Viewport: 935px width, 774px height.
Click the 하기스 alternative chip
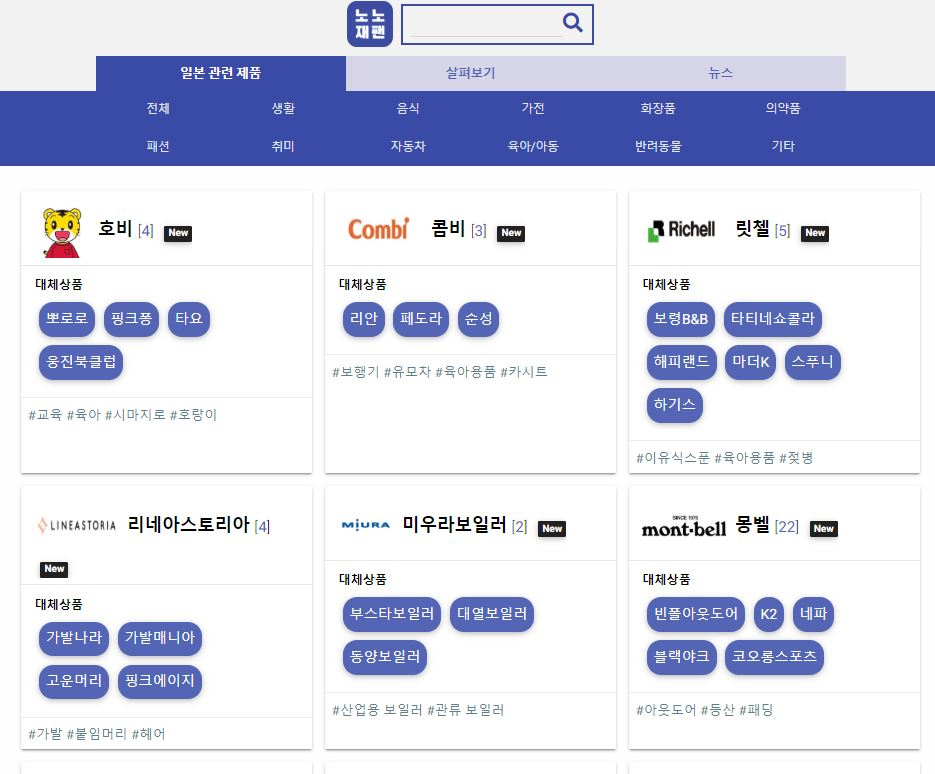pos(674,404)
